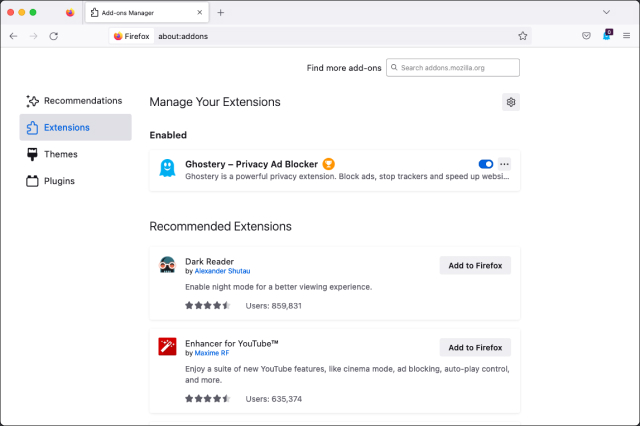Screen dimensions: 640x426
Task: Switch to the Themes section
Action: coord(60,154)
